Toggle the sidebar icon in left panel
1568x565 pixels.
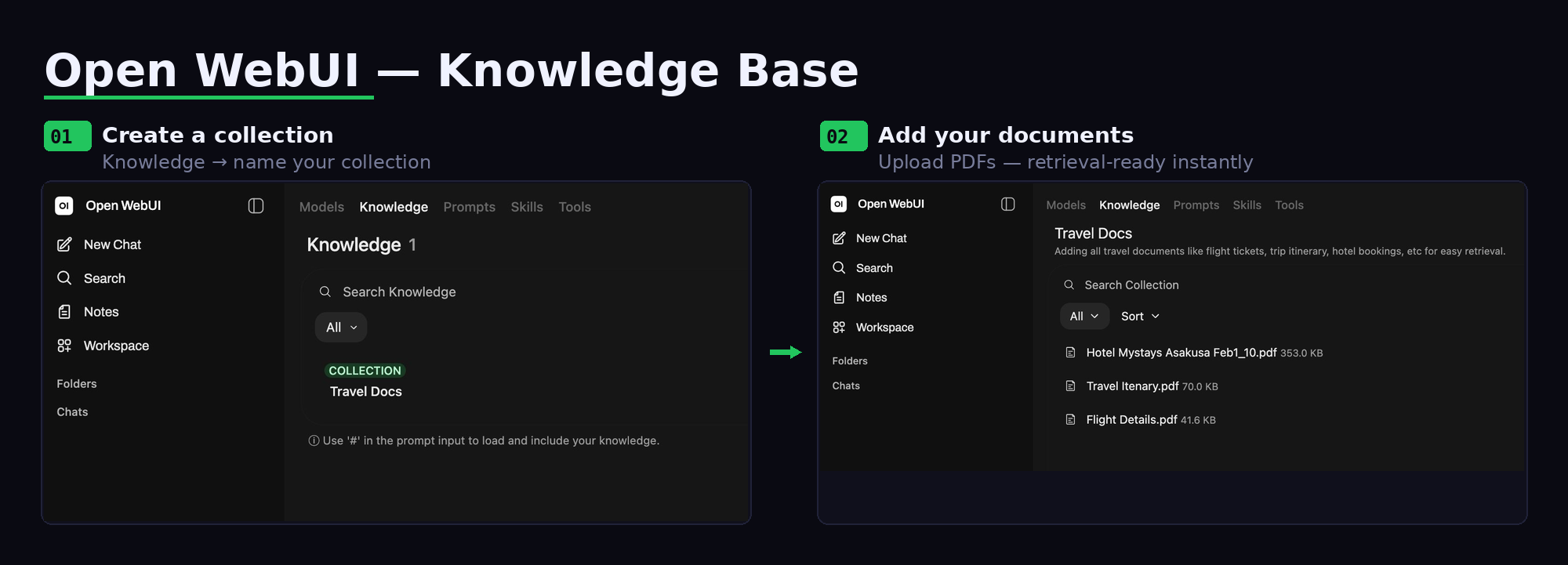256,205
